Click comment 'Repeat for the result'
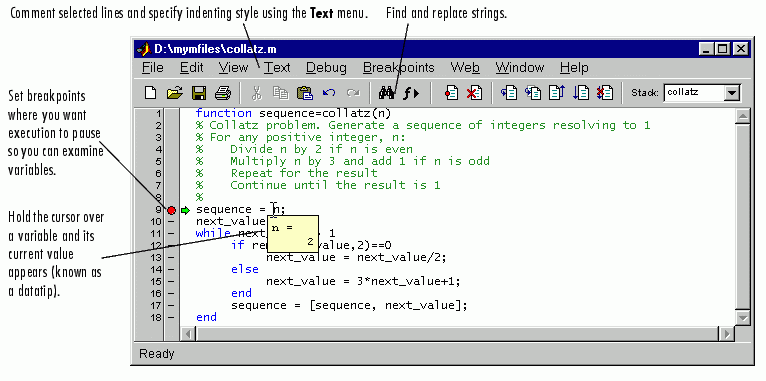This screenshot has width=766, height=381. pyautogui.click(x=304, y=173)
